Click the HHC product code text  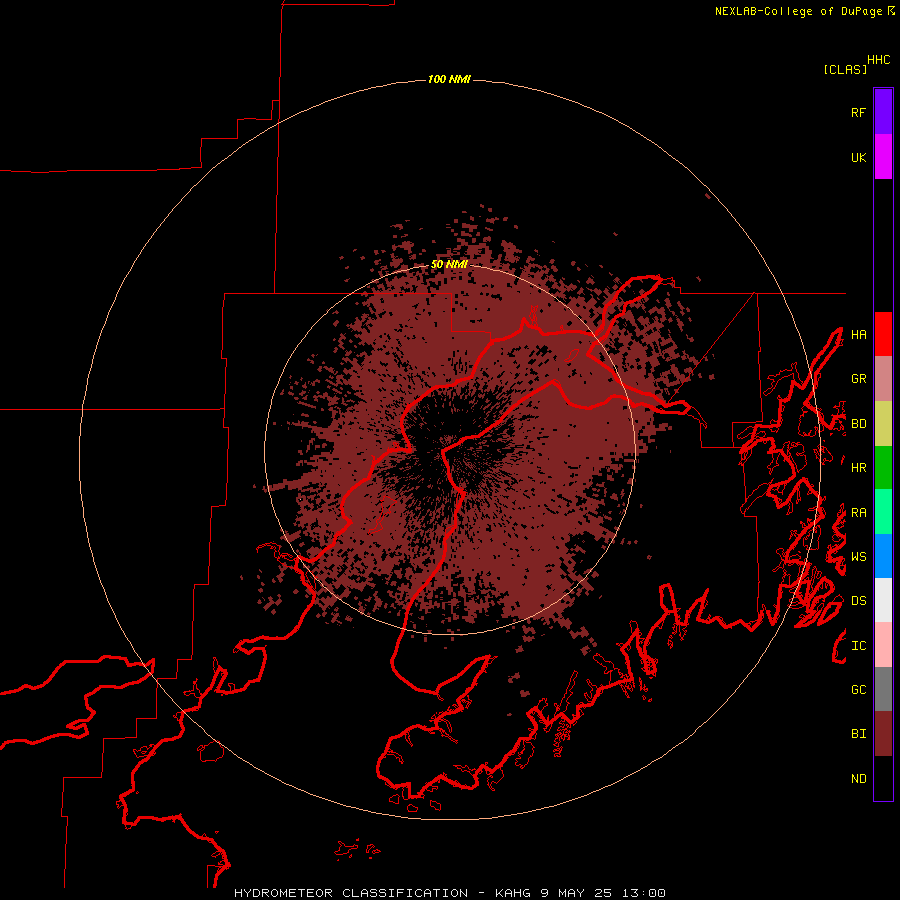tap(878, 60)
